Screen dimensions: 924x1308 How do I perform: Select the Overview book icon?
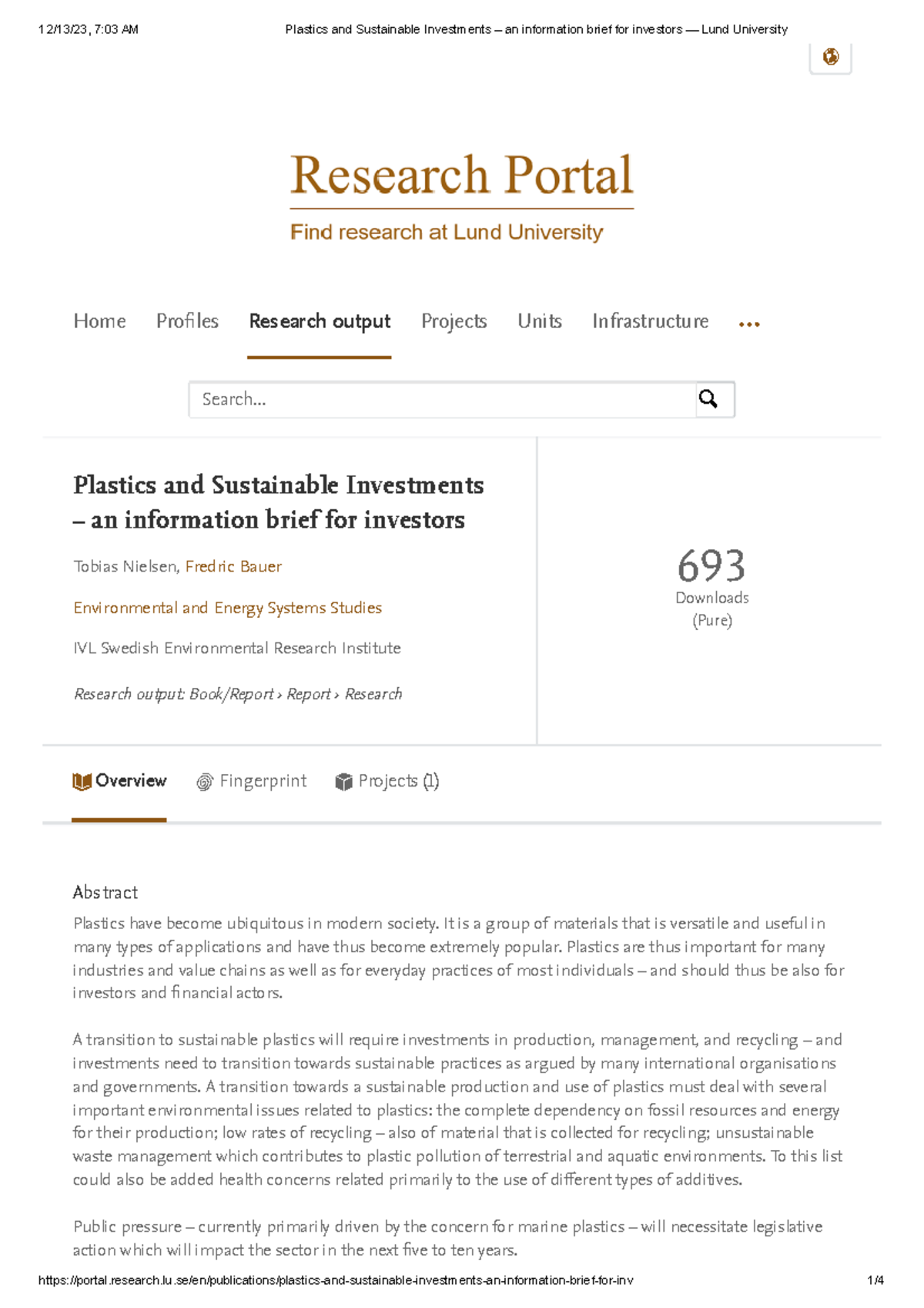coord(82,781)
